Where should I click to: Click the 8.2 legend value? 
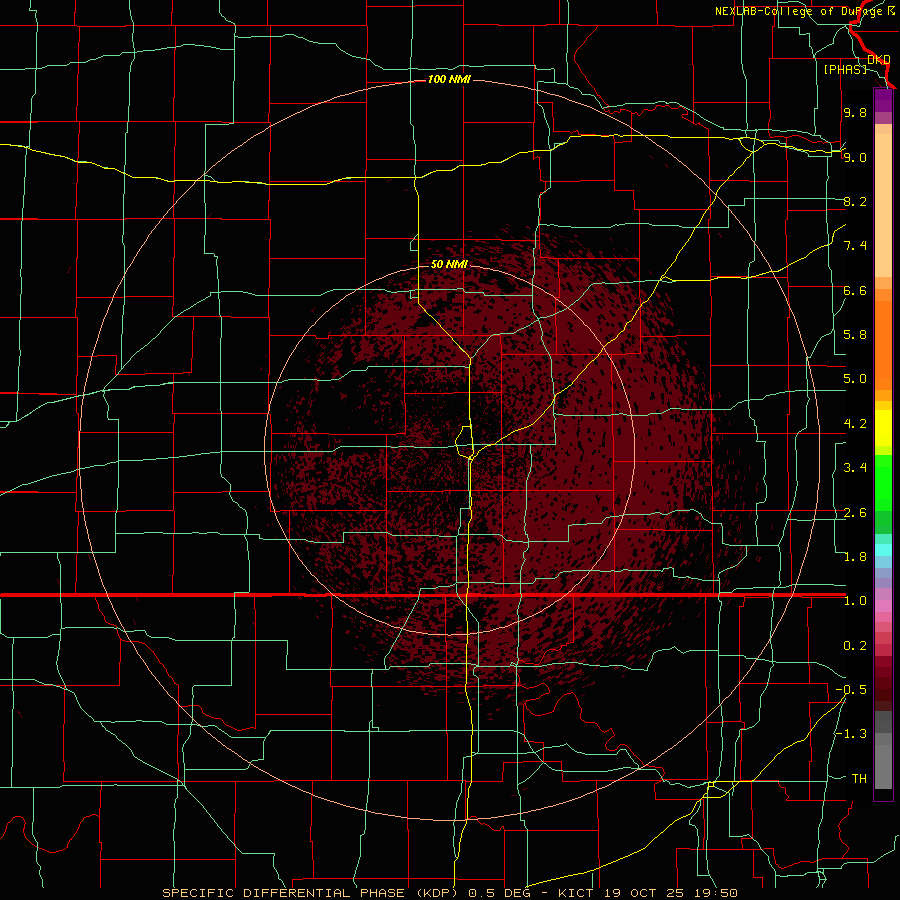tap(855, 201)
